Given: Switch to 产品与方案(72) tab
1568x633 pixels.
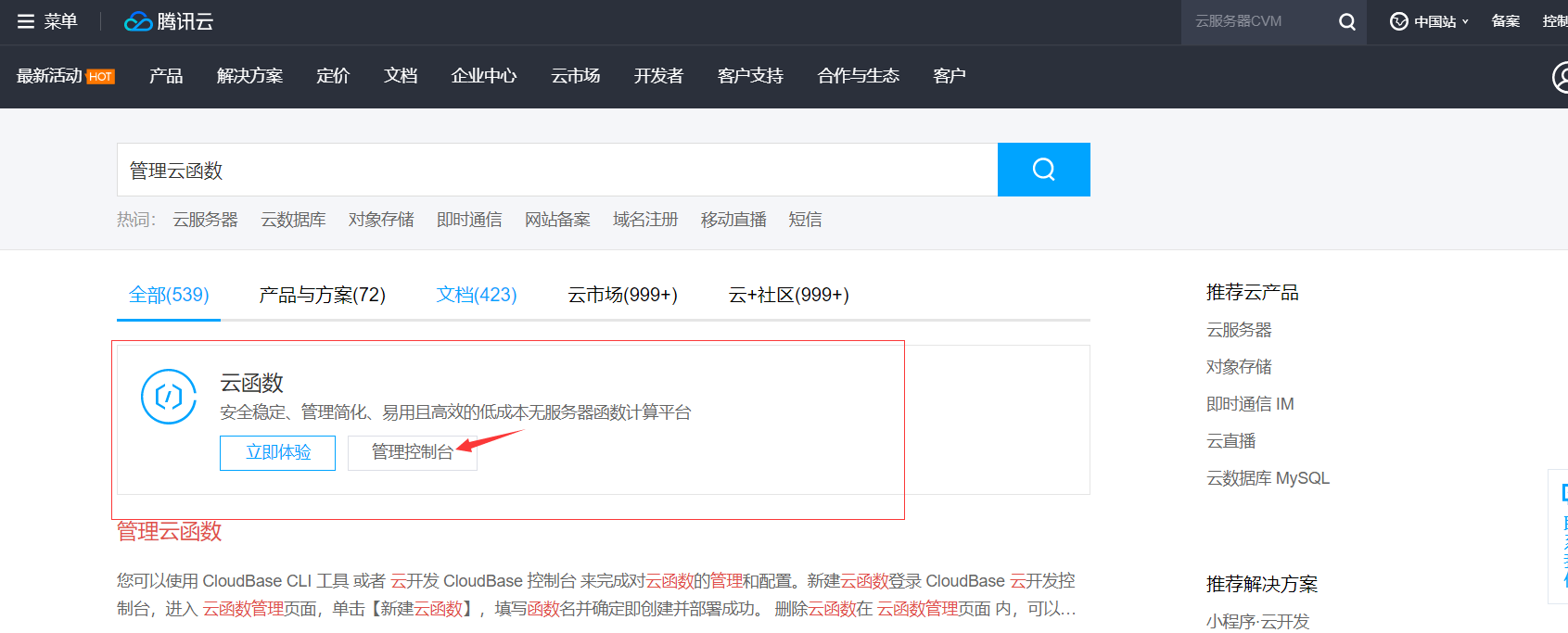Looking at the screenshot, I should tap(323, 295).
